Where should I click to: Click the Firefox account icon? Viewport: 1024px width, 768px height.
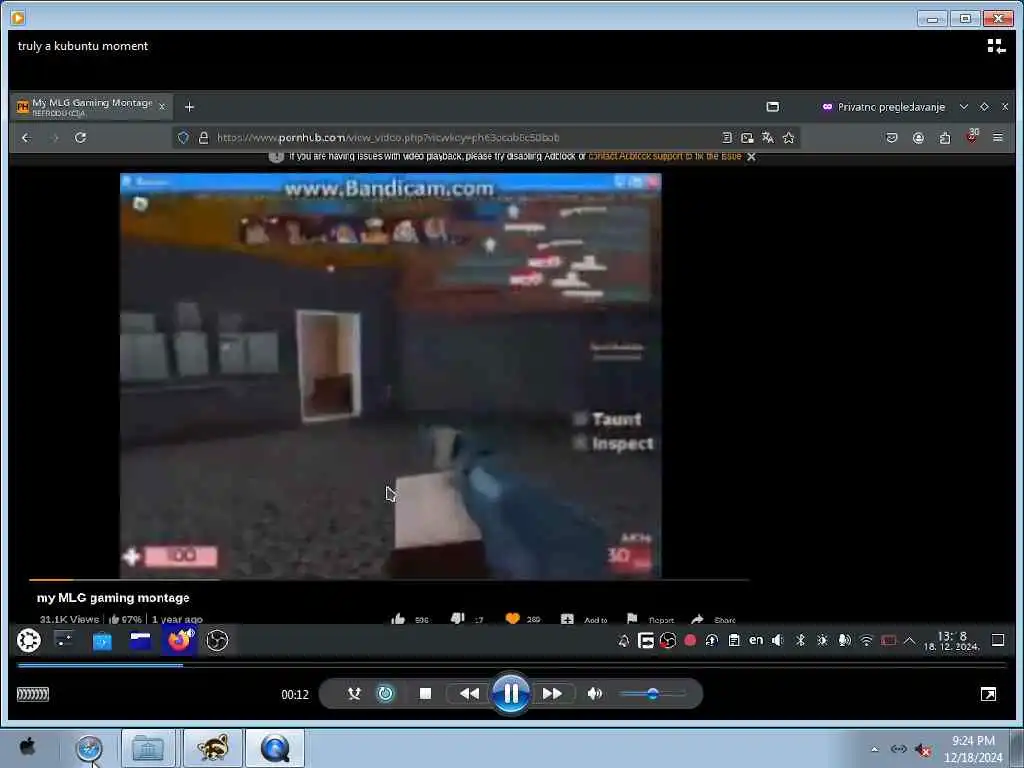coord(918,138)
